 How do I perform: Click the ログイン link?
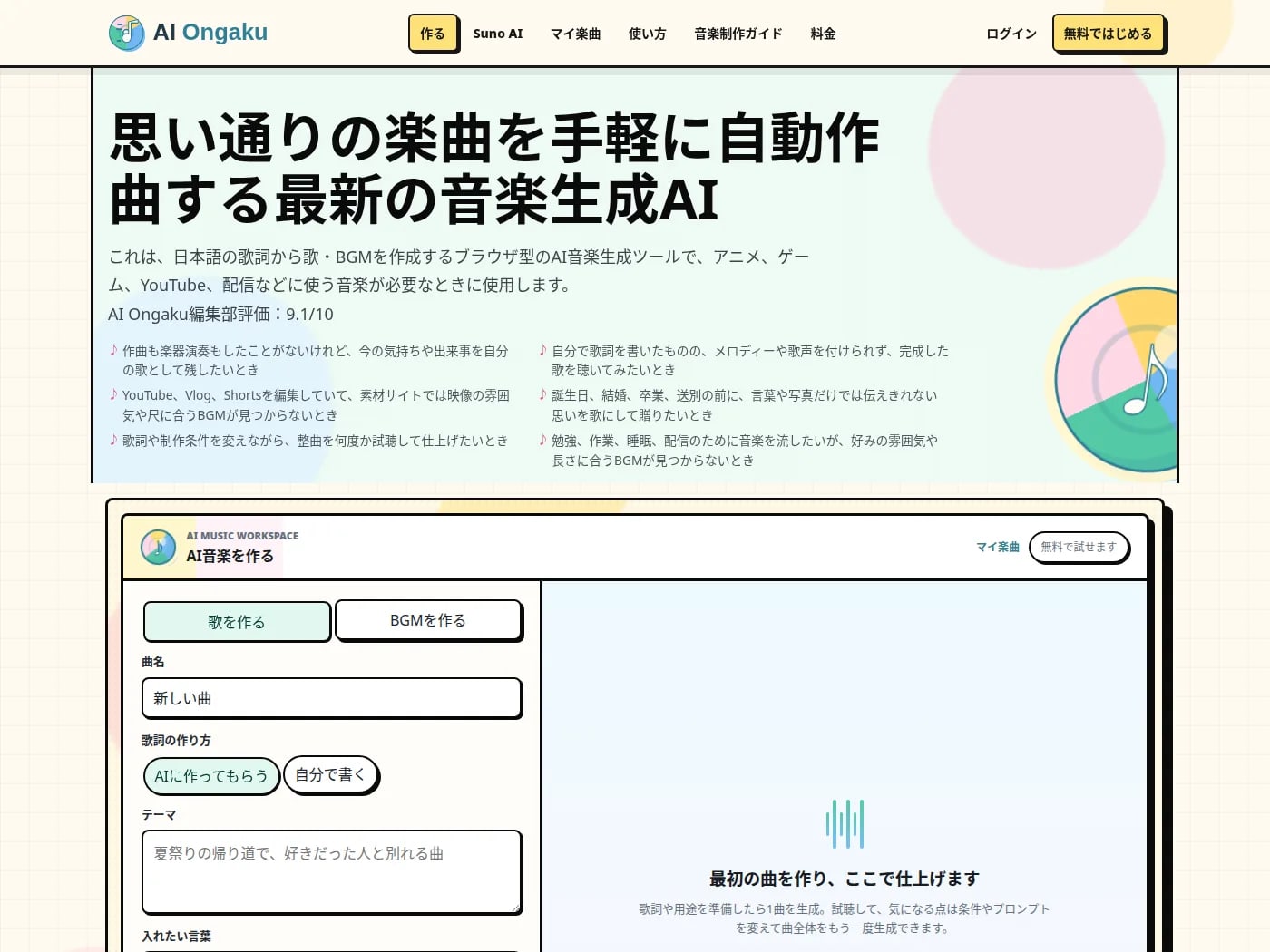click(x=1011, y=34)
